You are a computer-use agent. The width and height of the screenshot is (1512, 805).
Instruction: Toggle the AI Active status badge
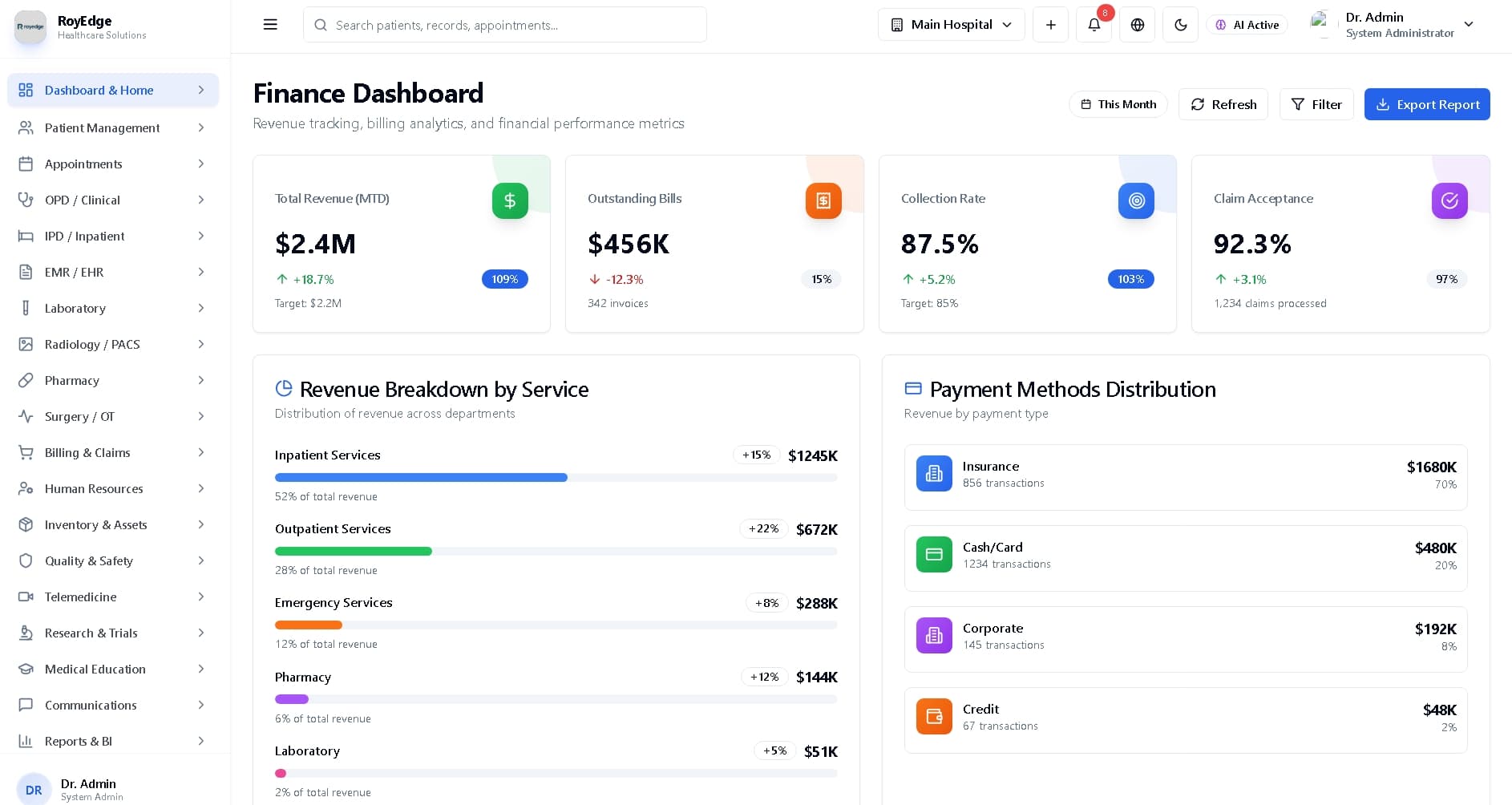(1247, 25)
